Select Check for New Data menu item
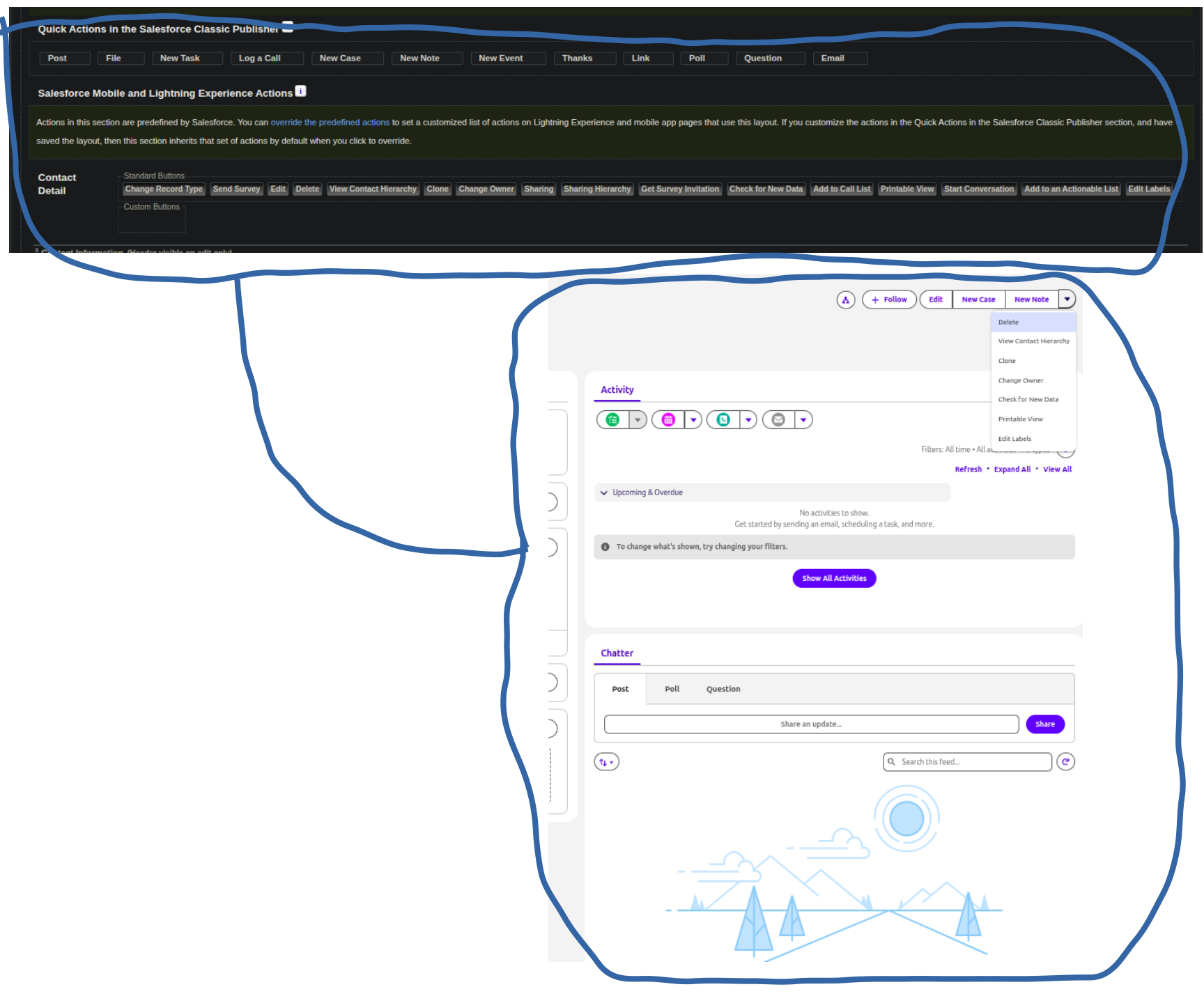1204x1003 pixels. point(1033,400)
